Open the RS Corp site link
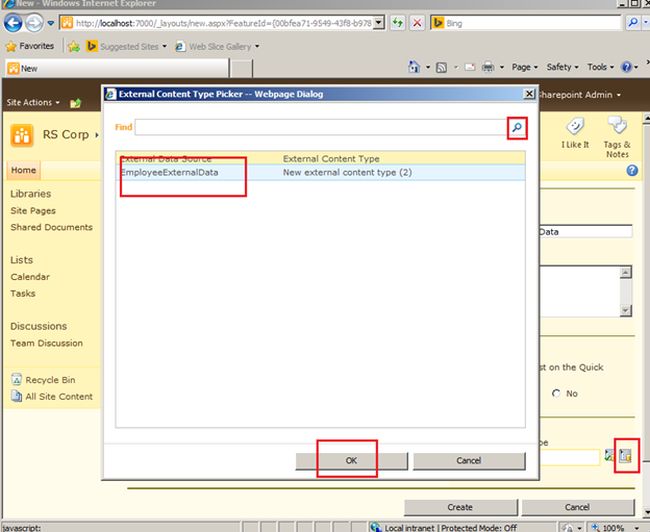 65,135
